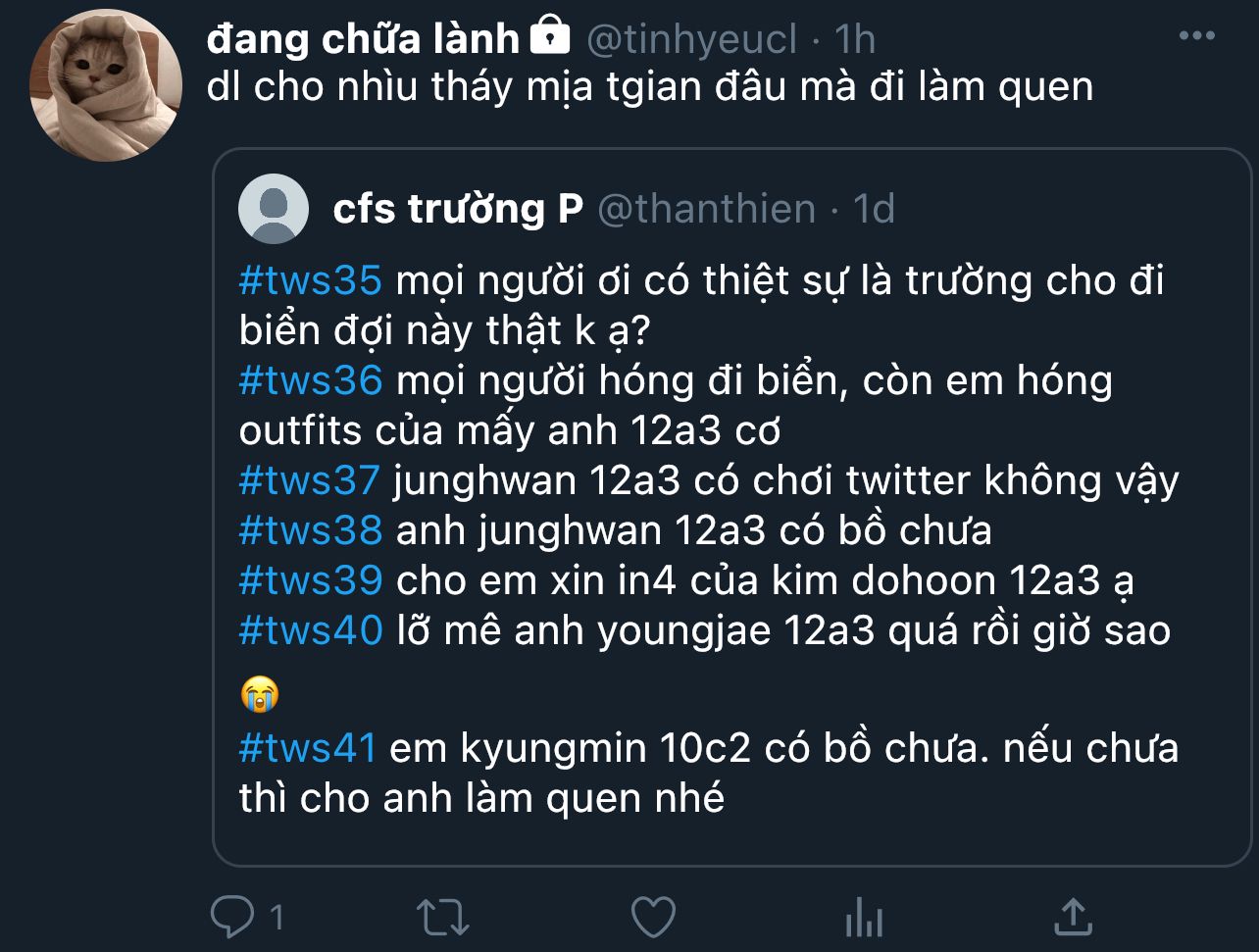View tweet analytics bar chart icon
Screen dimensions: 1259x952
(864, 918)
